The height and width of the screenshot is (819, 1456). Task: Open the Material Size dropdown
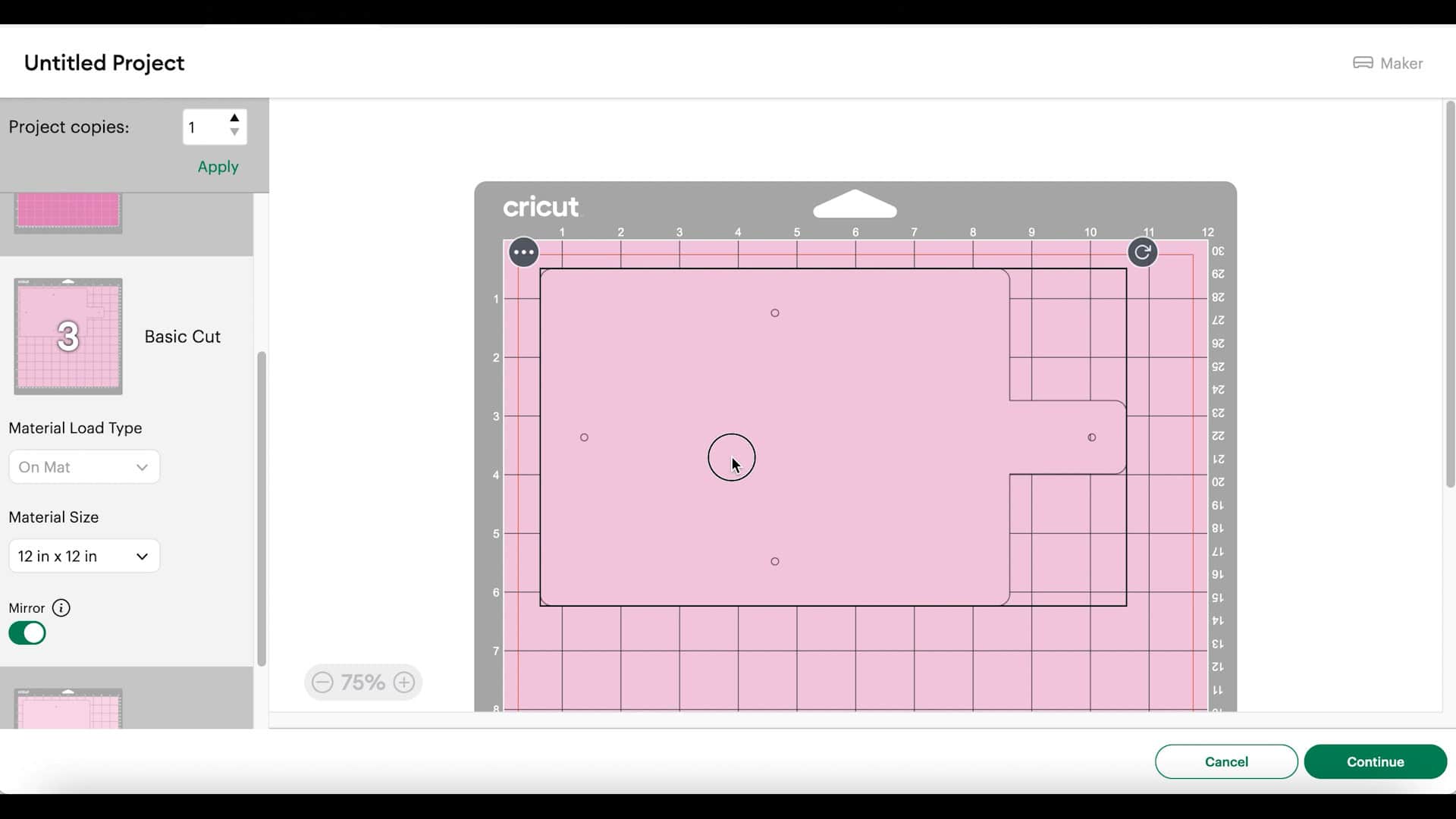84,557
